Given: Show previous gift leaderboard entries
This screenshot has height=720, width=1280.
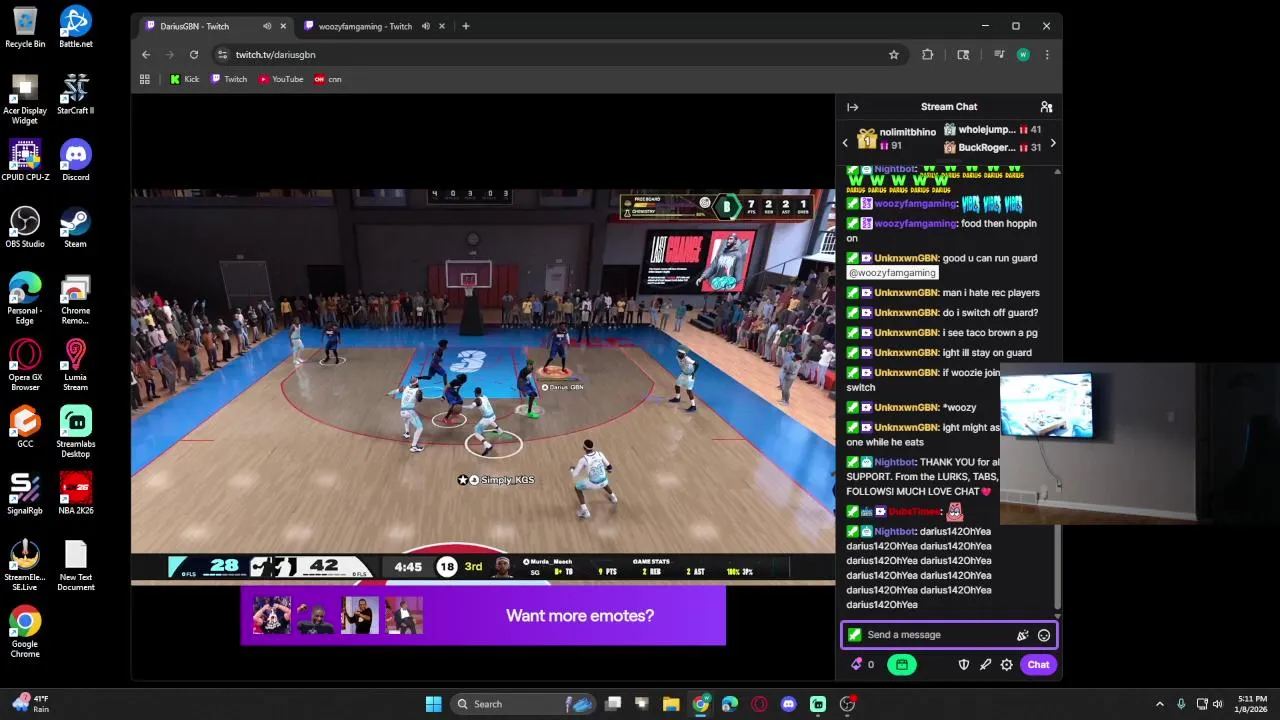Looking at the screenshot, I should pos(845,143).
